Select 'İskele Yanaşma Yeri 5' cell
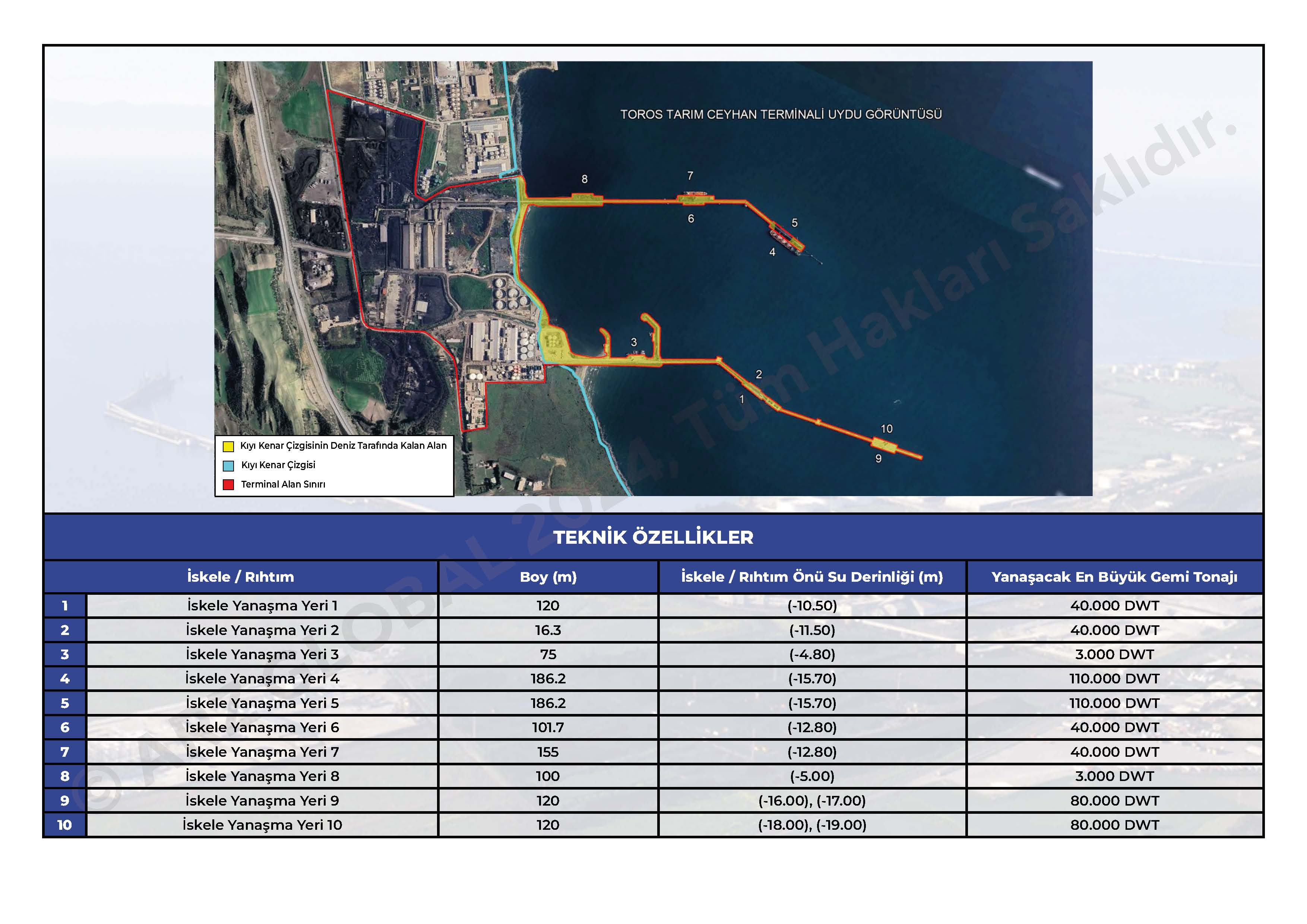 coord(262,703)
